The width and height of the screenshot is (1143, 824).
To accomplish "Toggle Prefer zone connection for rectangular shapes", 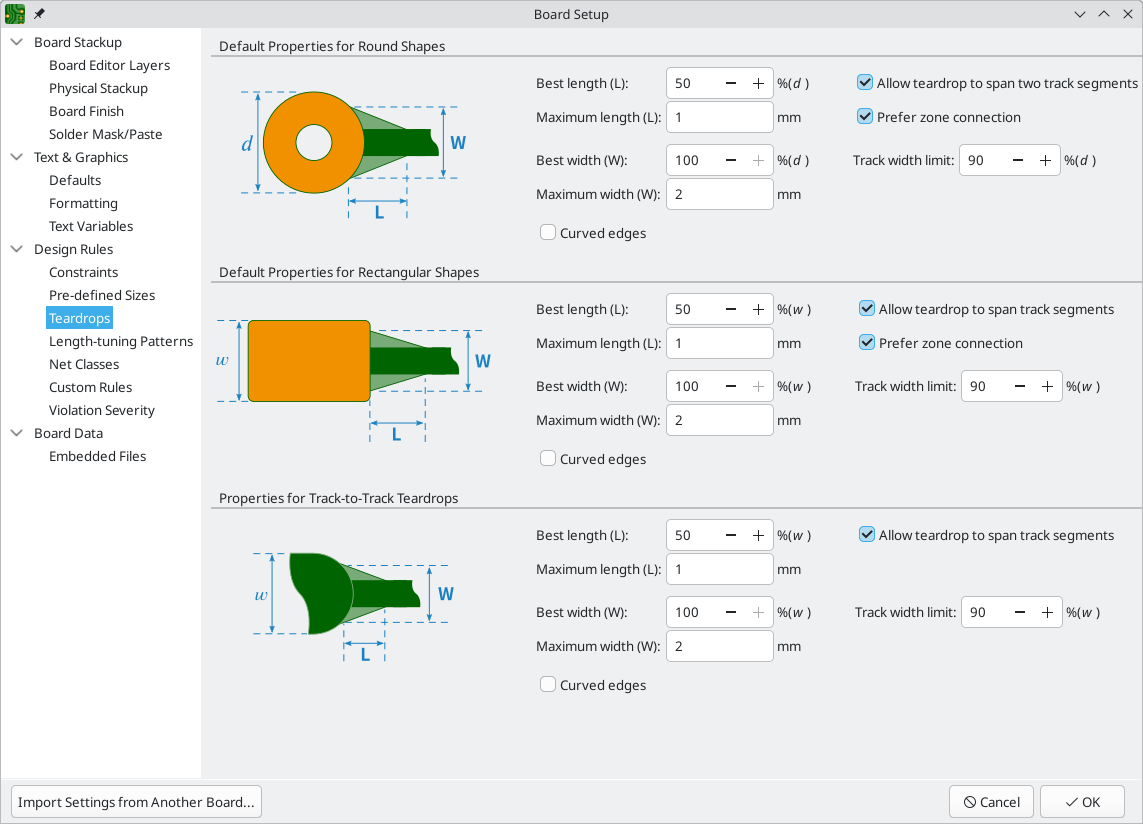I will coord(867,343).
